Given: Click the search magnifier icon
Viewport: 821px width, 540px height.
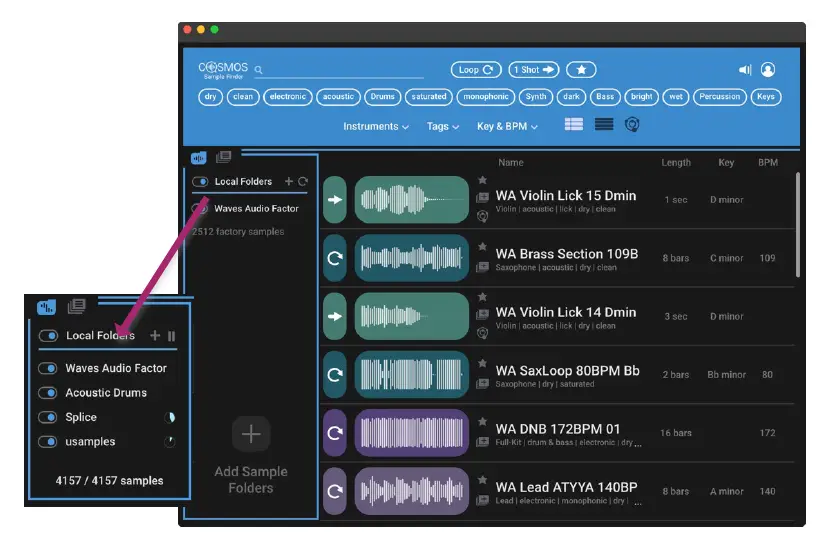Looking at the screenshot, I should 258,70.
